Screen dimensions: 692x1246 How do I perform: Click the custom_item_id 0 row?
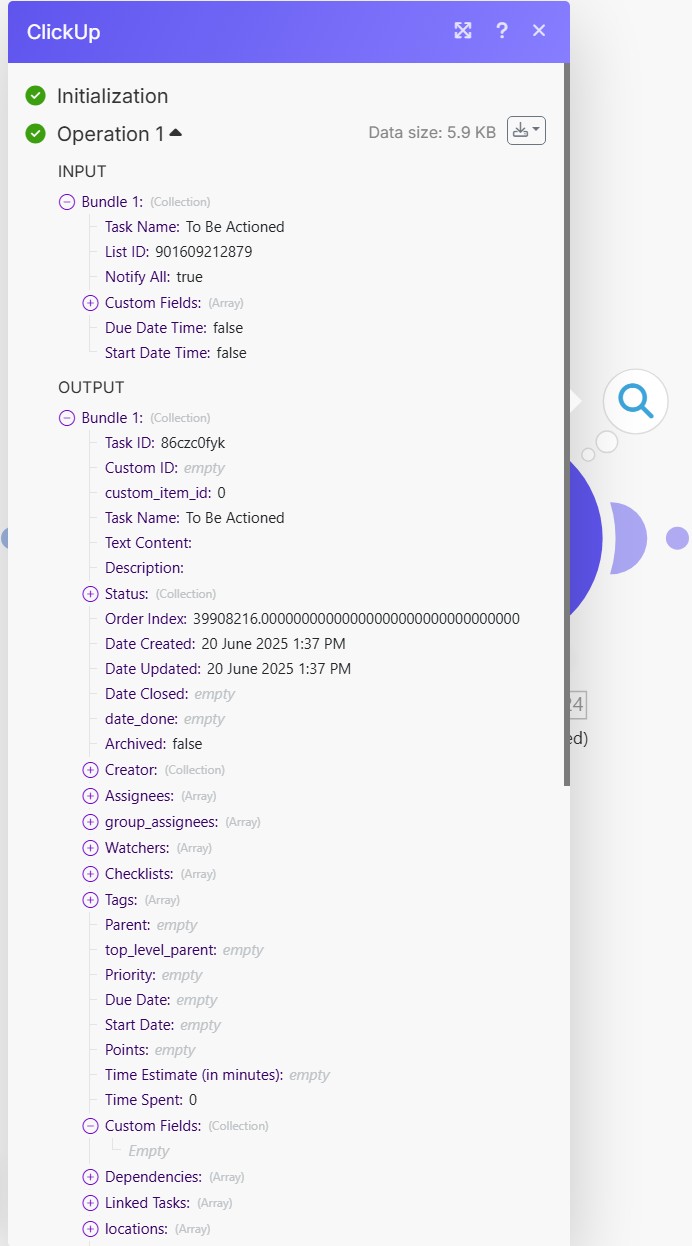(x=165, y=493)
